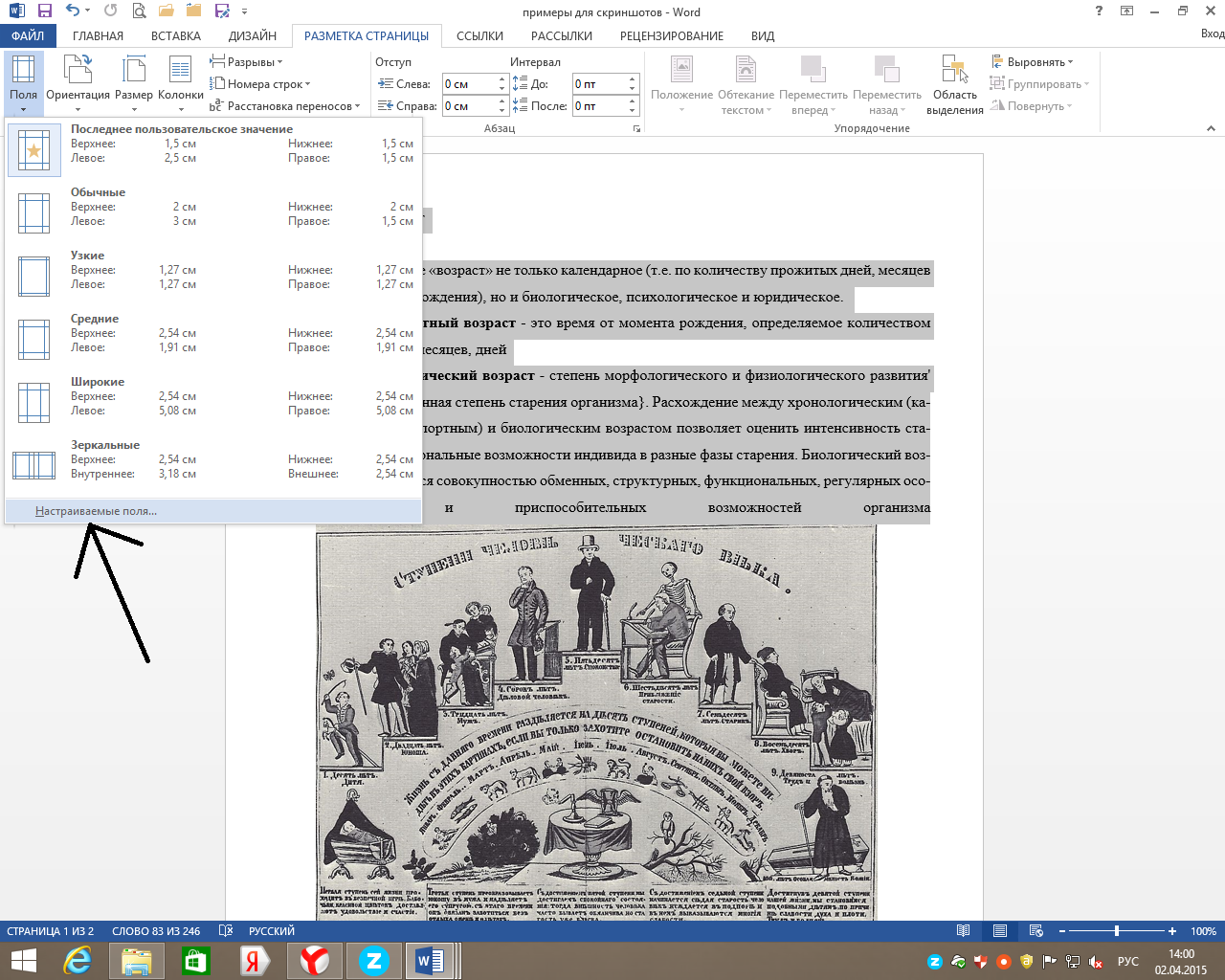Click the zoom in plus button
The width and height of the screenshot is (1225, 980).
(1172, 931)
